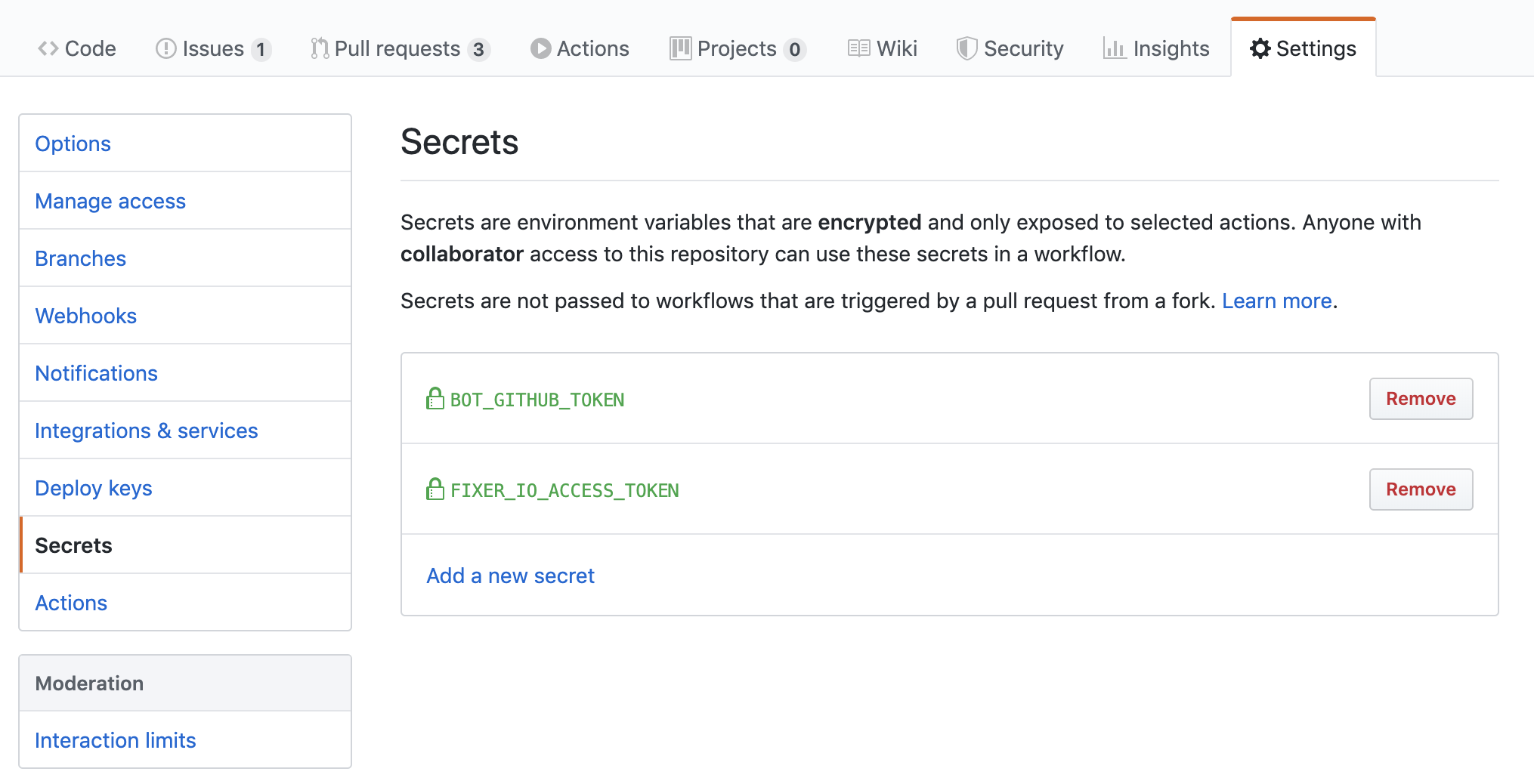The height and width of the screenshot is (784, 1534).
Task: Remove the FIXER_IO_ACCESS_TOKEN secret
Action: click(1420, 489)
